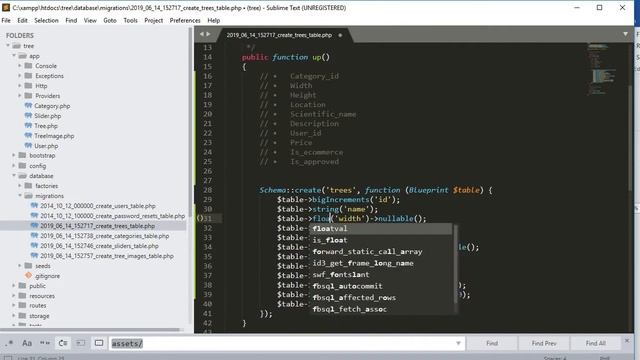Click the Find All button
The height and width of the screenshot is (360, 640).
click(x=596, y=344)
